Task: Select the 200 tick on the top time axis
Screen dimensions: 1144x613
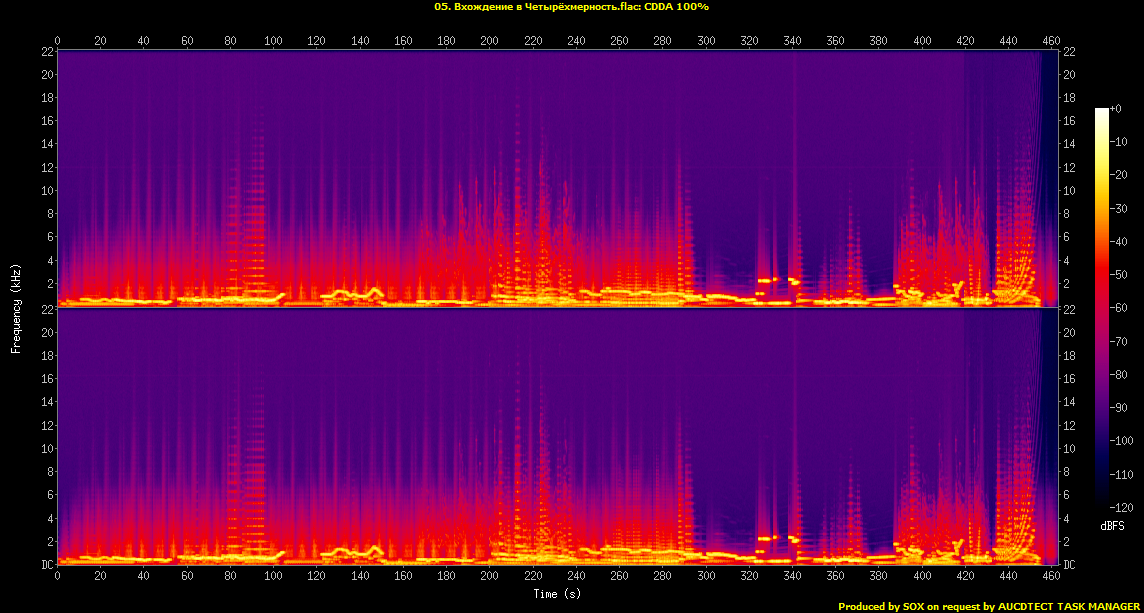Action: click(490, 40)
